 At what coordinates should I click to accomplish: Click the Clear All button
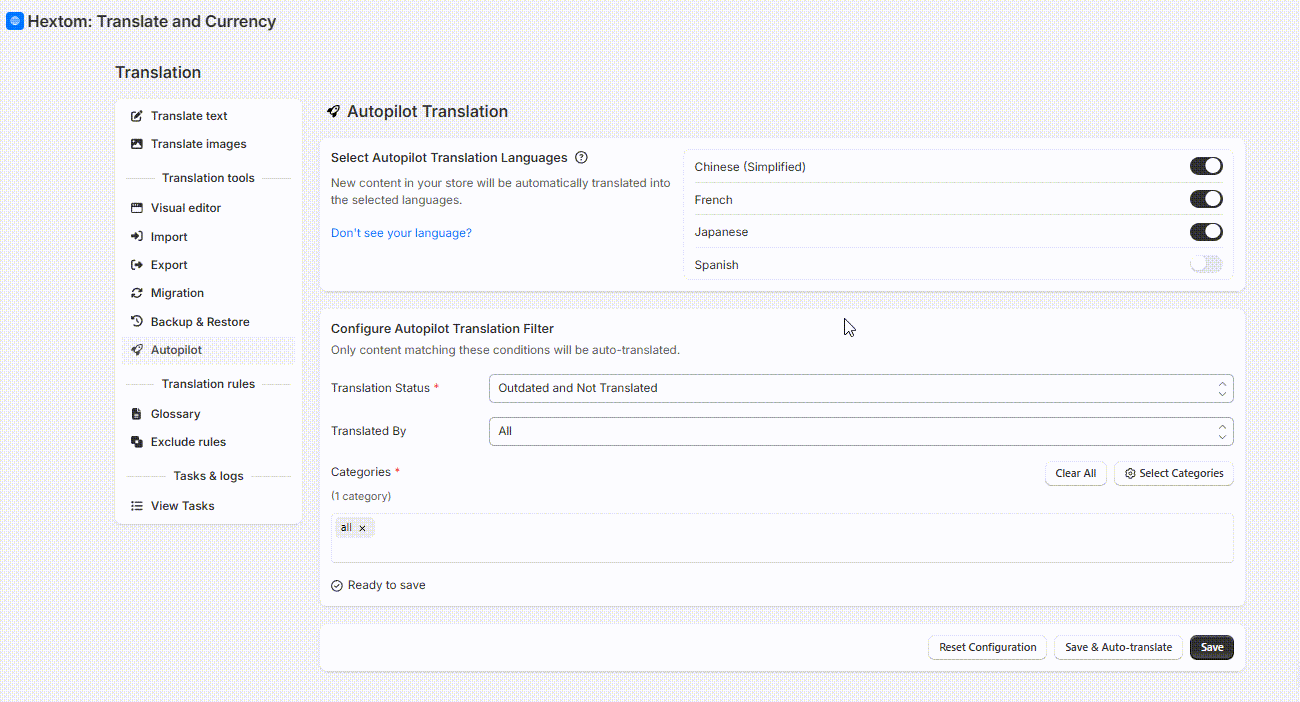(1076, 474)
